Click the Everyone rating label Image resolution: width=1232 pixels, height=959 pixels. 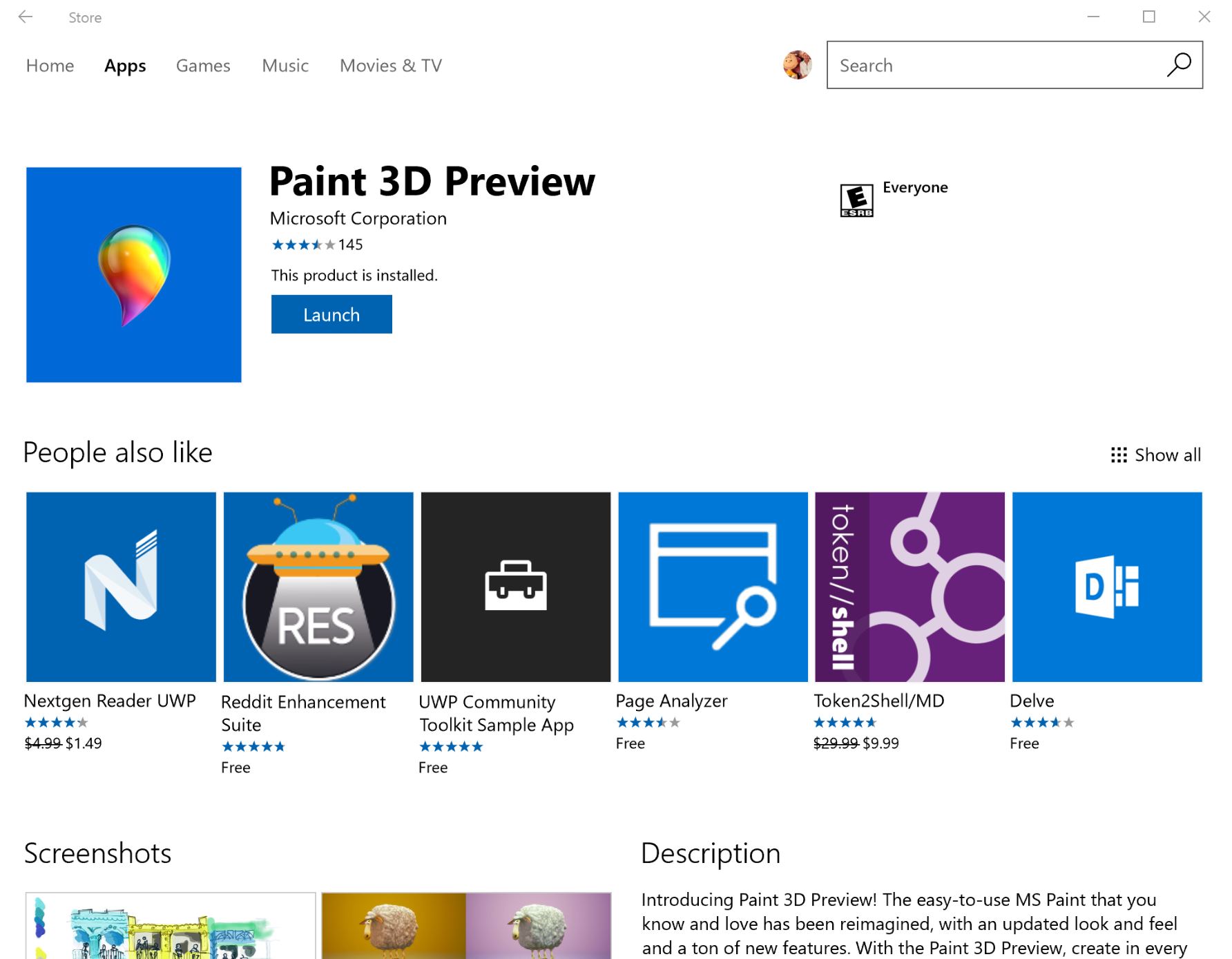tap(915, 187)
